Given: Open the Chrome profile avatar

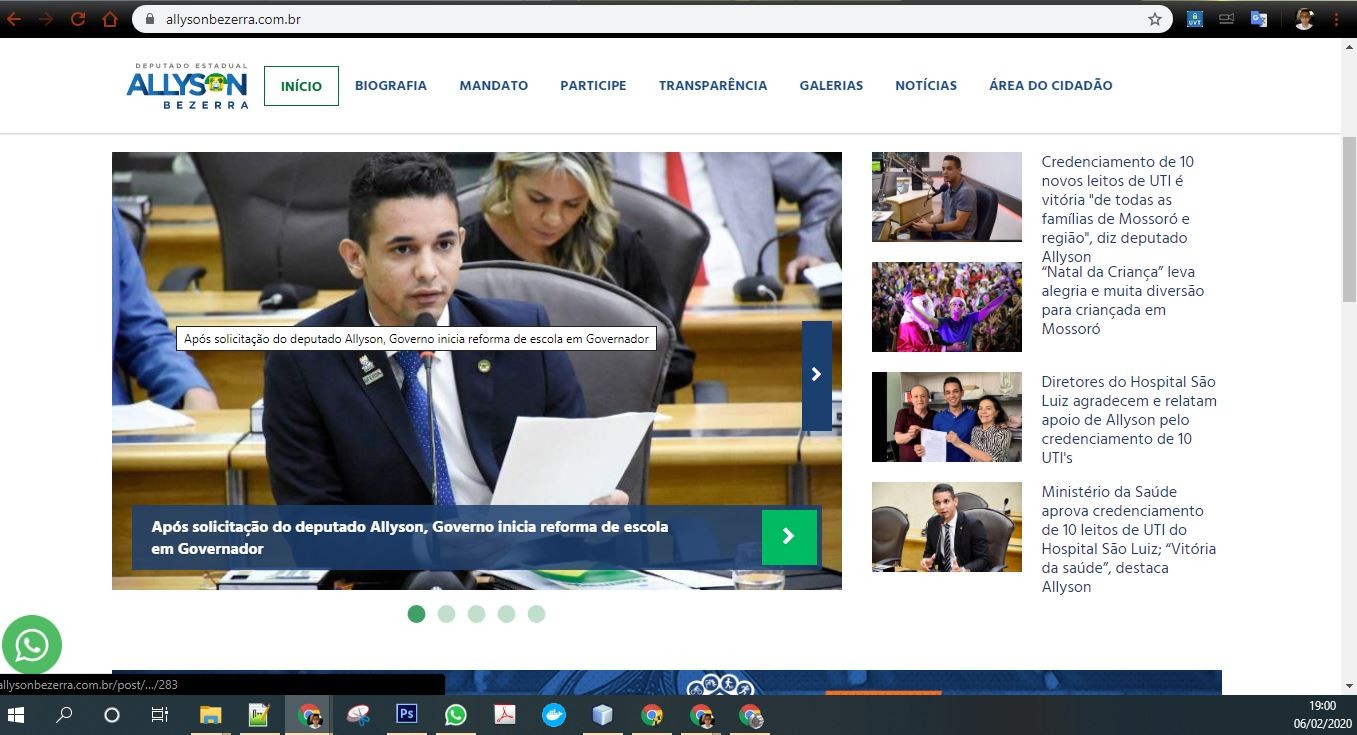Looking at the screenshot, I should tap(1304, 19).
